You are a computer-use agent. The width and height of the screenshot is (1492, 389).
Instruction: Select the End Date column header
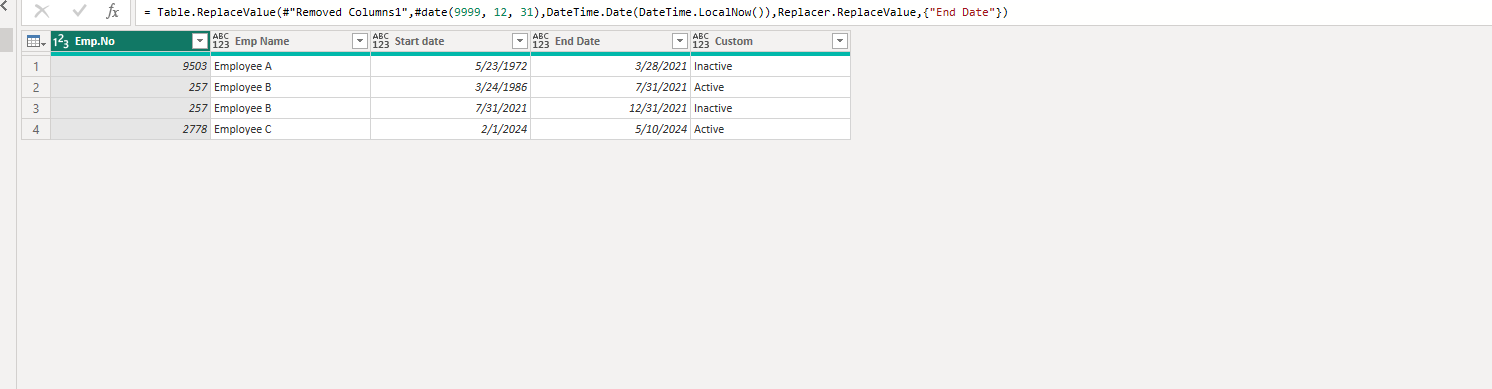click(x=611, y=41)
